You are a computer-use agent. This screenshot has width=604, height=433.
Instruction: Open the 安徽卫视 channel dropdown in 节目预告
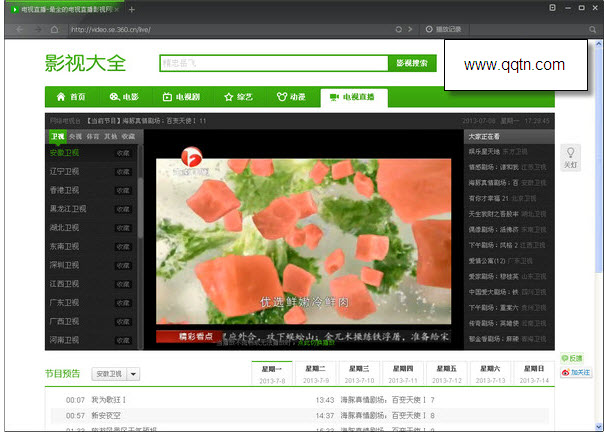point(134,374)
